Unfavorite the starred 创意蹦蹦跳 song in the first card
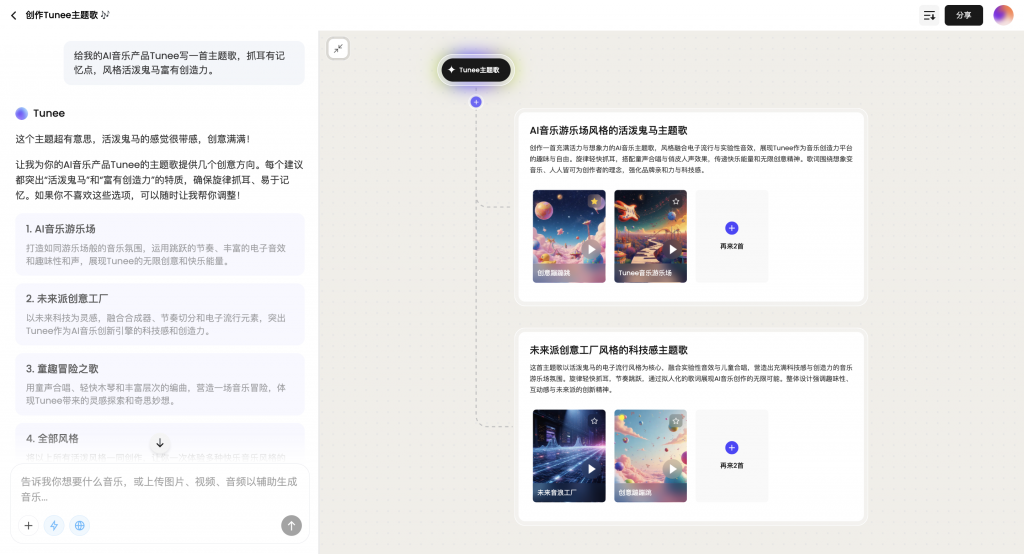 (x=594, y=201)
